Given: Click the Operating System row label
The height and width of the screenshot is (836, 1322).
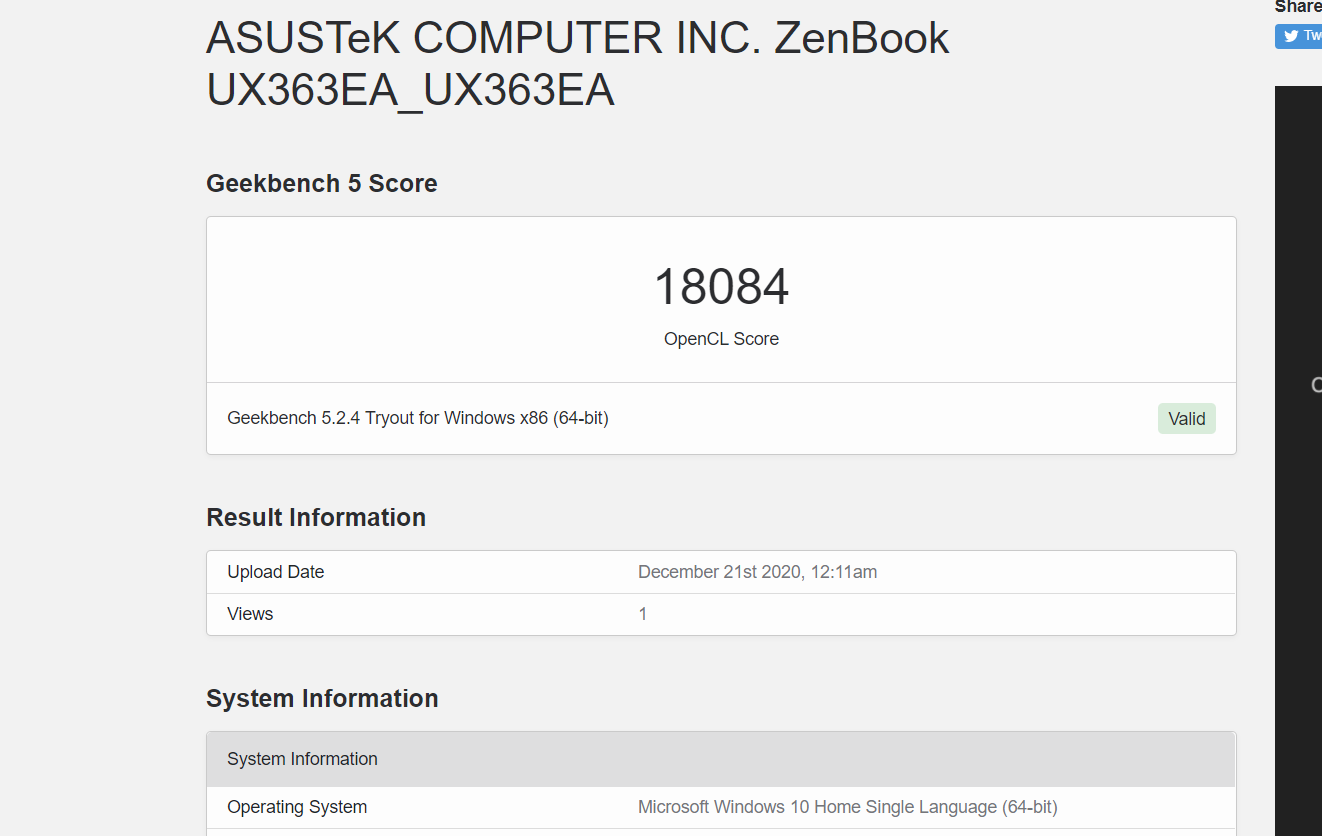Looking at the screenshot, I should pyautogui.click(x=297, y=807).
